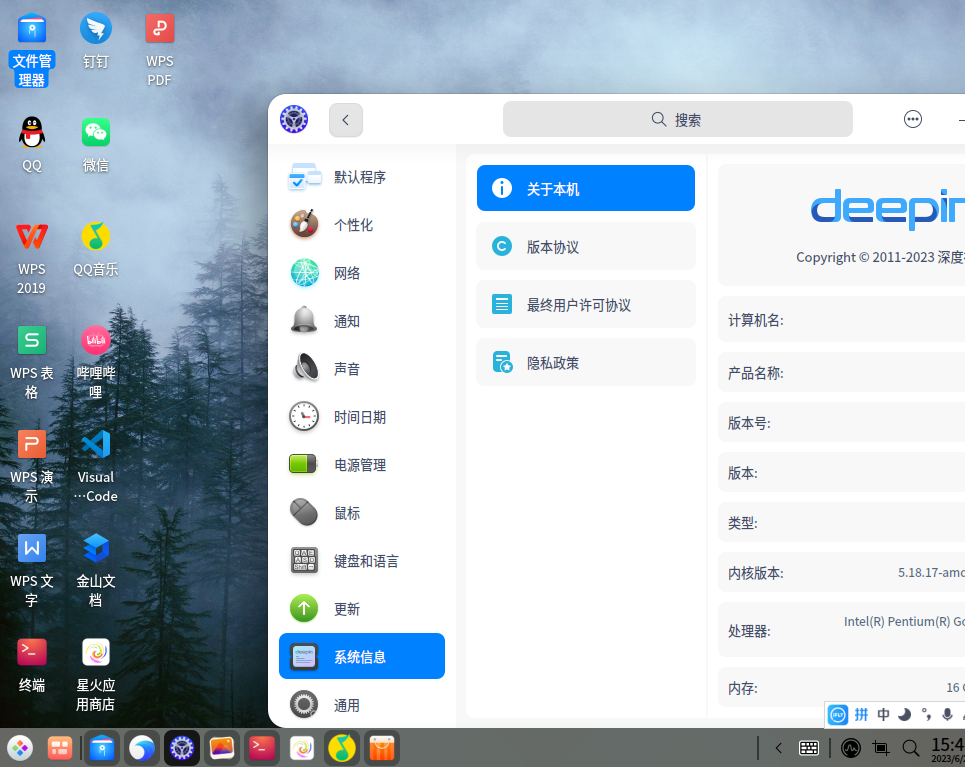965x767 pixels.
Task: Open the three-dot menu at top right
Action: coord(912,118)
